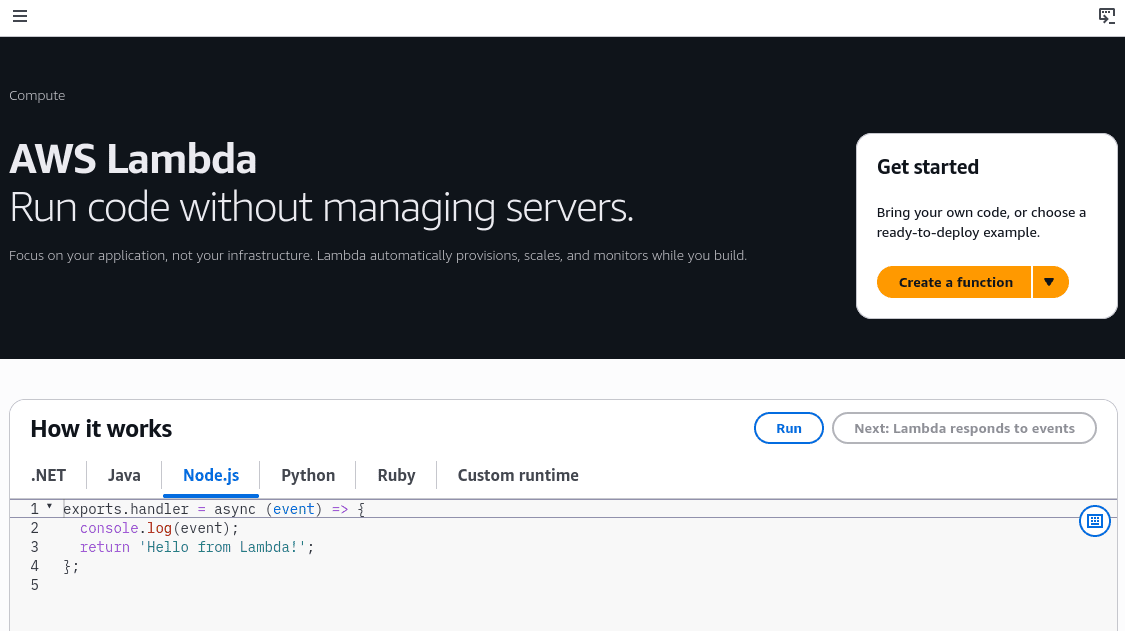Click the editor keyboard shortcuts icon
This screenshot has height=631, width=1125.
1095,521
